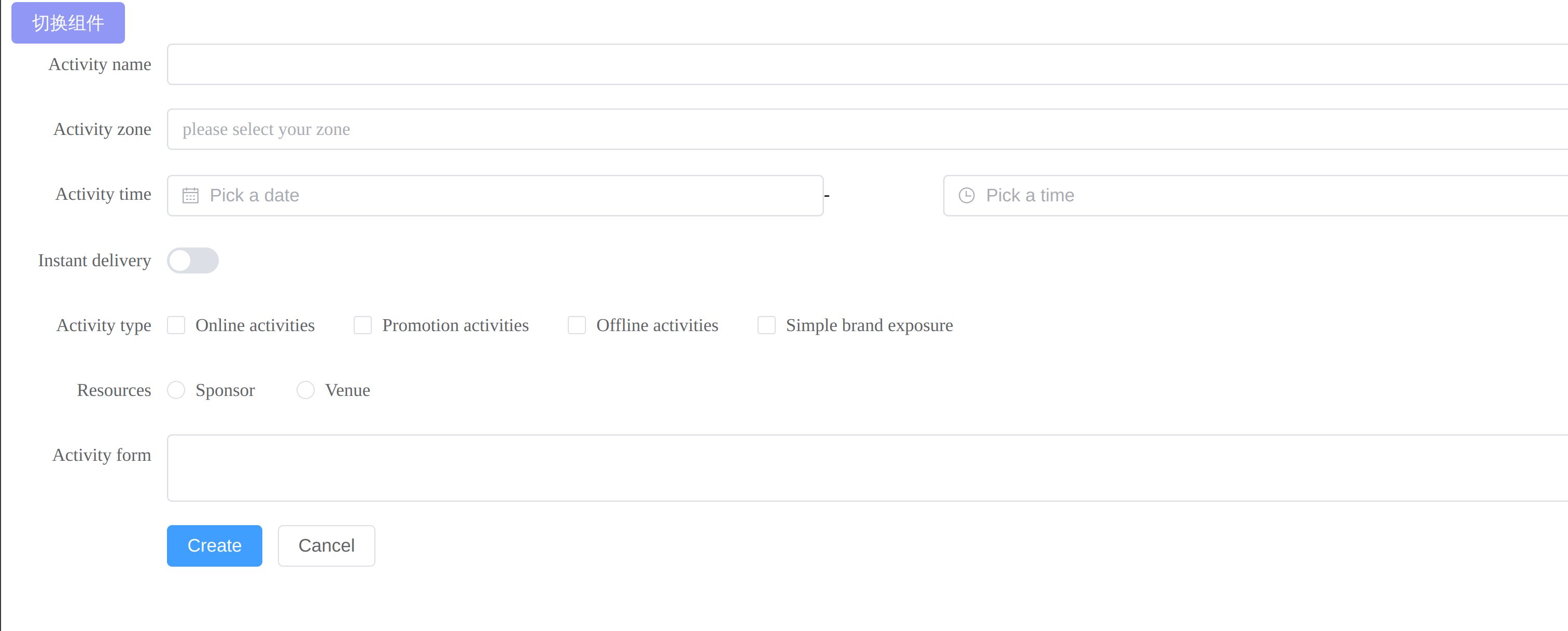Click the calendar icon in date picker
This screenshot has width=1568, height=631.
(x=190, y=196)
